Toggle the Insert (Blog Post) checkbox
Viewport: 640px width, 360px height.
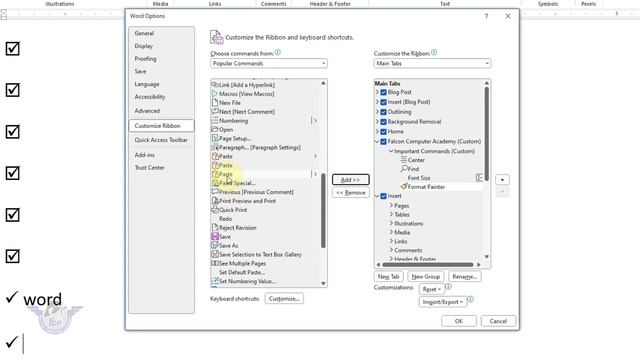[x=383, y=102]
